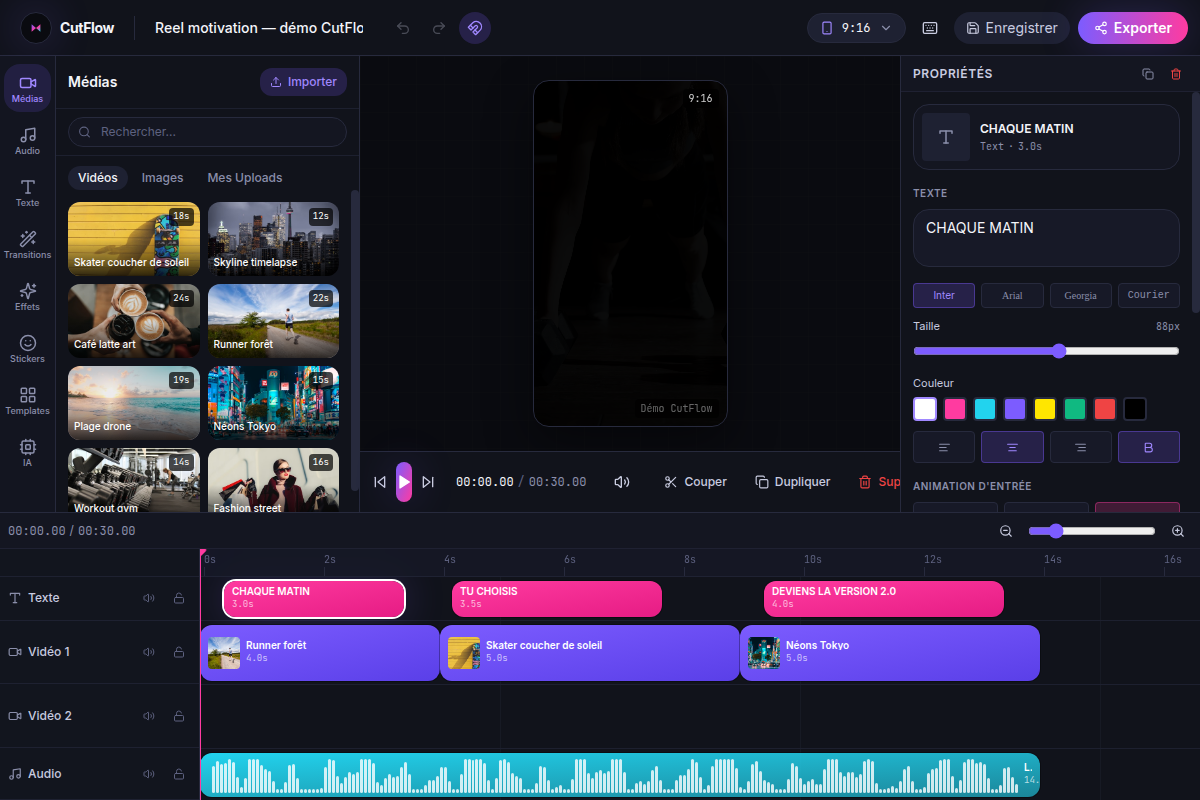The height and width of the screenshot is (800, 1200).
Task: Adjust the Taille size slider
Action: 1046,351
